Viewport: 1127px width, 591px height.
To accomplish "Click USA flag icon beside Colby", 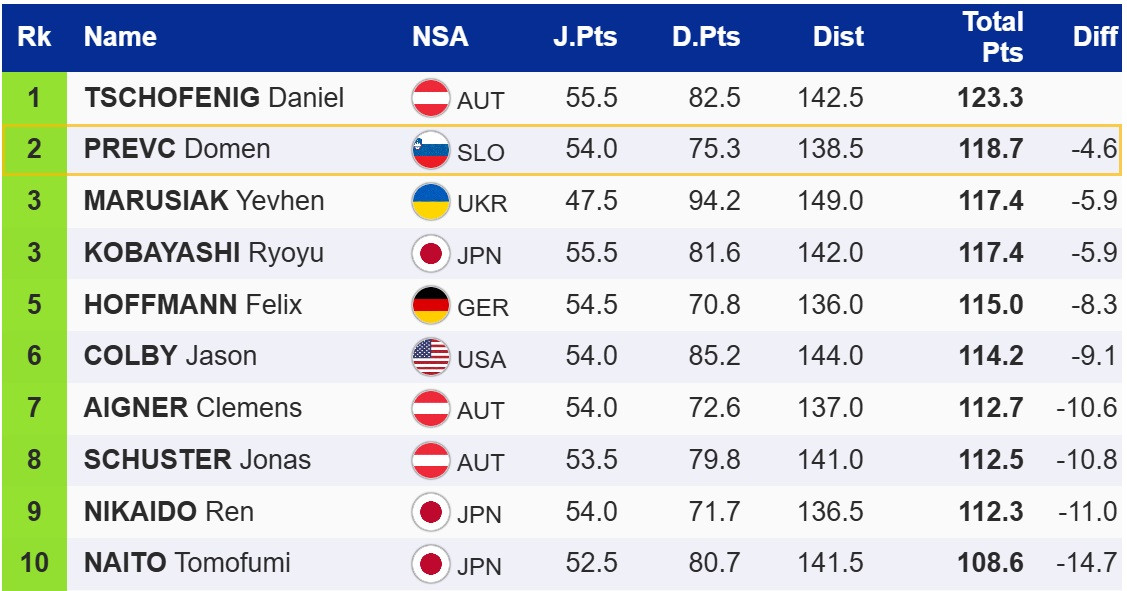I will pos(431,357).
